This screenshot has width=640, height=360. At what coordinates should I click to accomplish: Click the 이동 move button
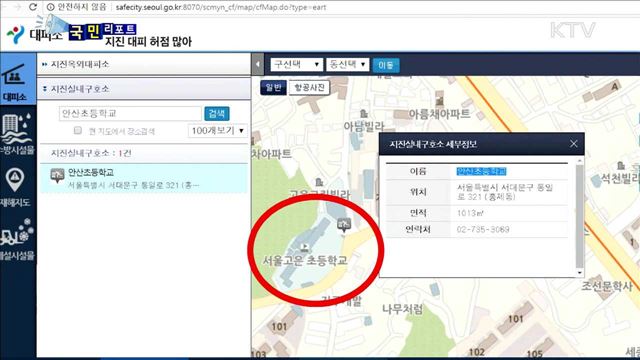tap(386, 65)
